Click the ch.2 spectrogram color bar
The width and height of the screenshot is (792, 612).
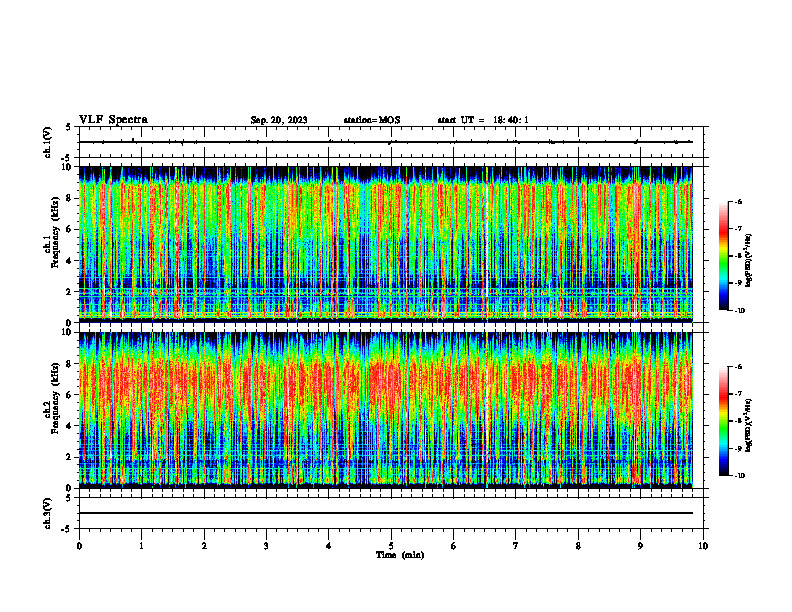click(723, 421)
